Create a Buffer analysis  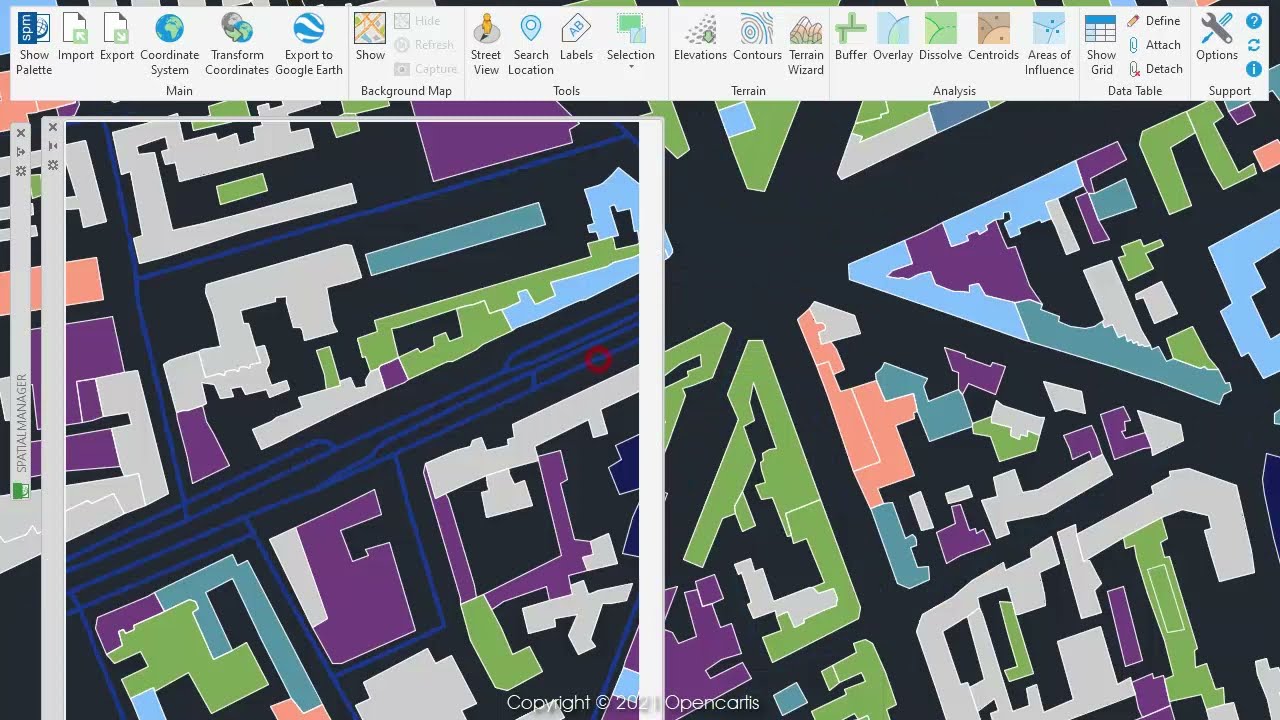[x=851, y=38]
